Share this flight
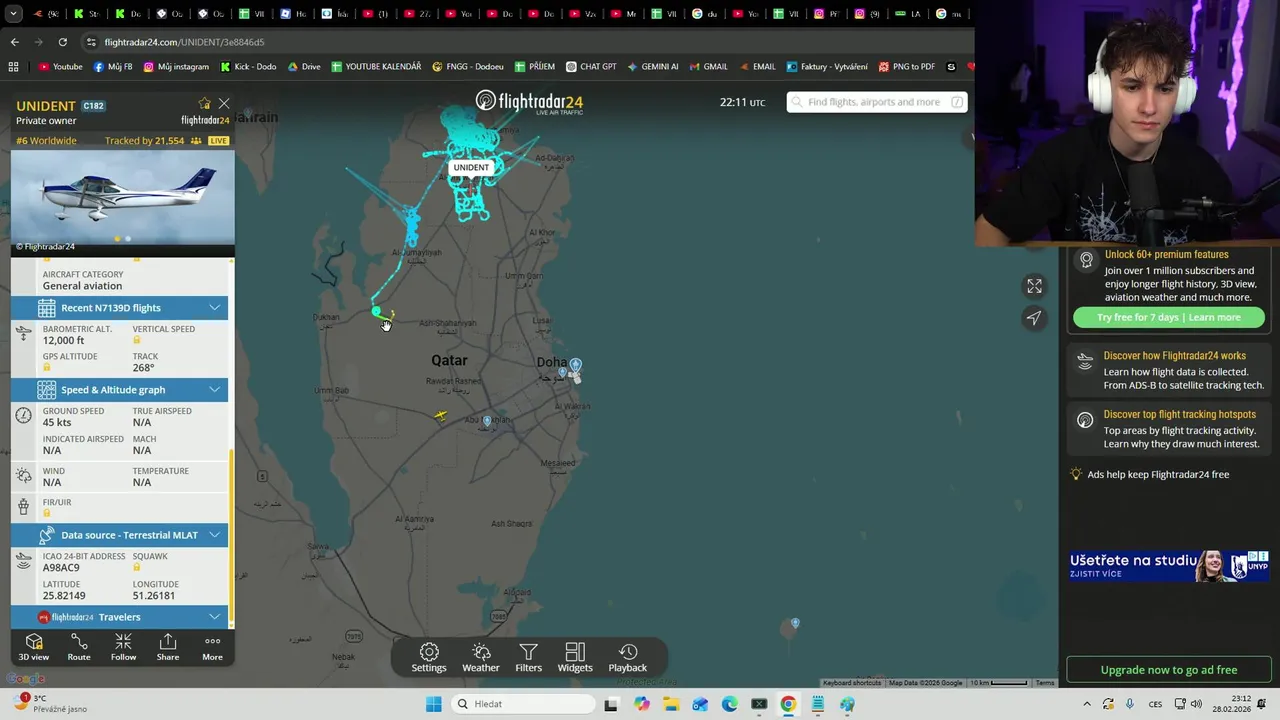This screenshot has height=720, width=1280. point(168,647)
